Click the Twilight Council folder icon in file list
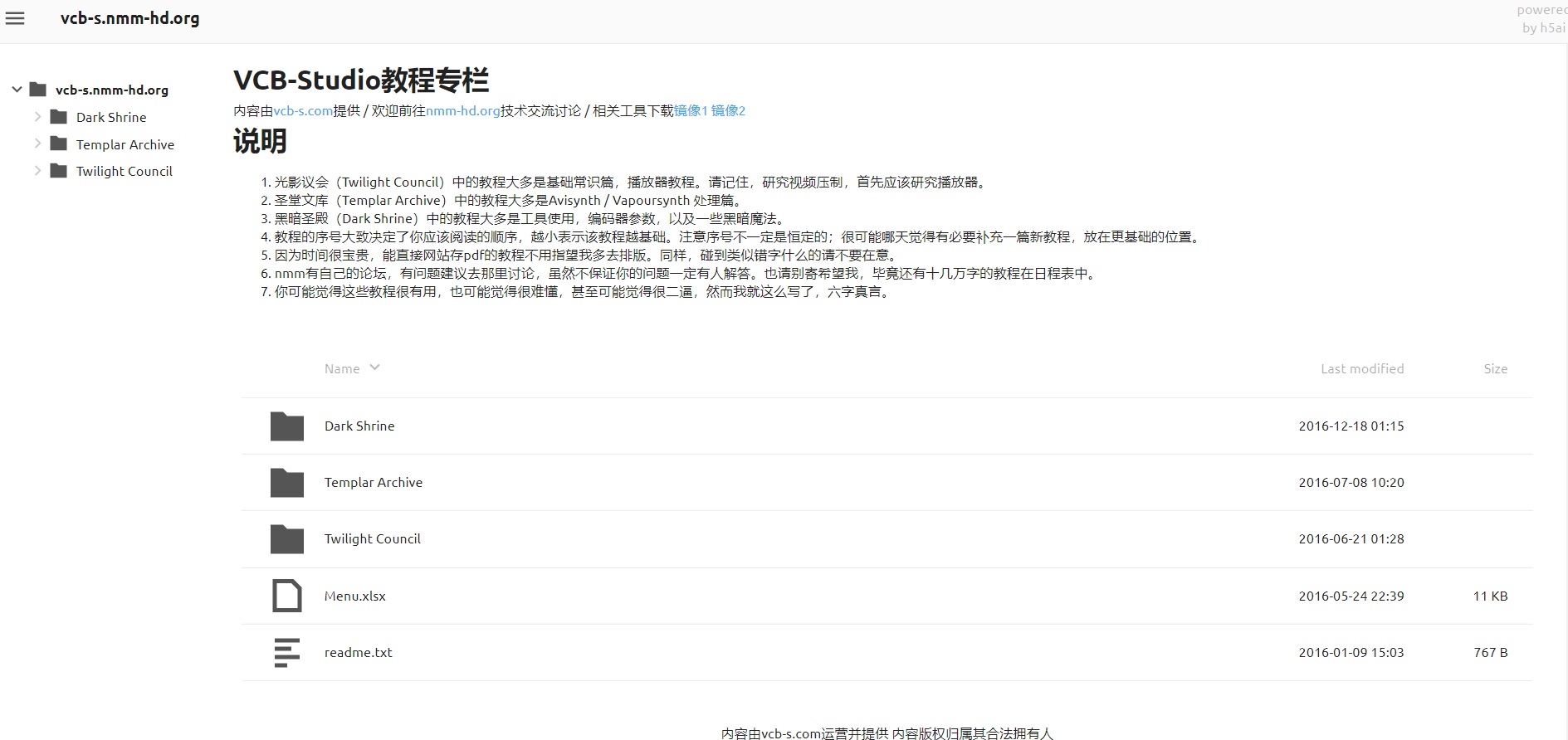Screen dimensions: 1568x740 coord(287,539)
